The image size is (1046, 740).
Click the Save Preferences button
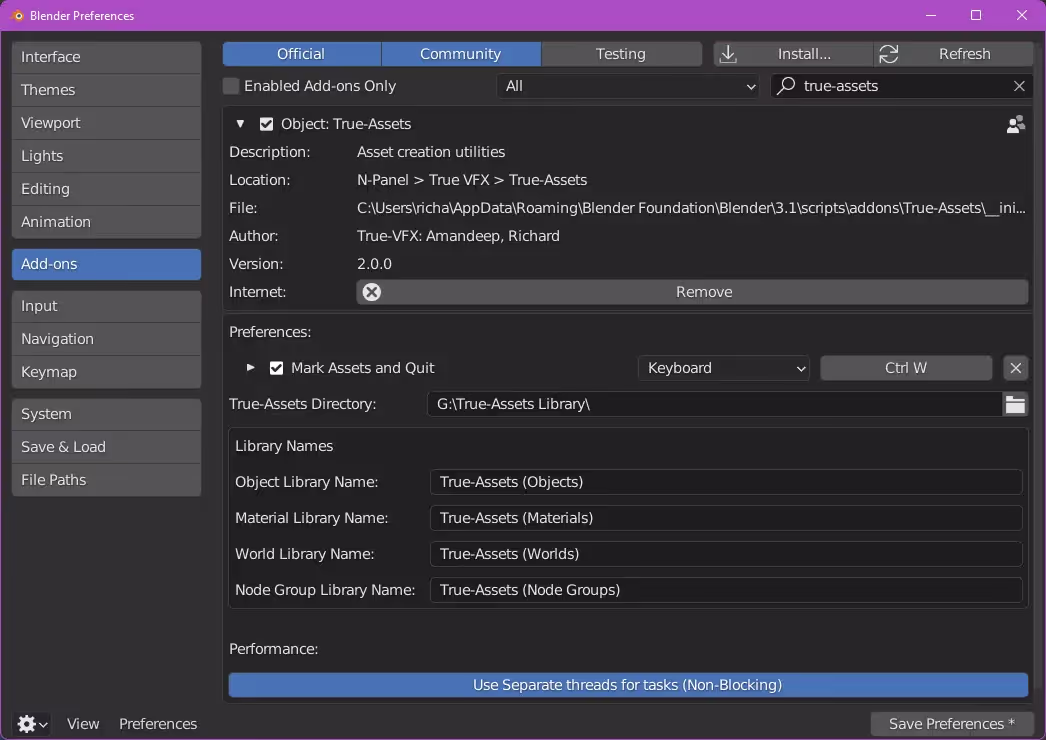[x=951, y=723]
